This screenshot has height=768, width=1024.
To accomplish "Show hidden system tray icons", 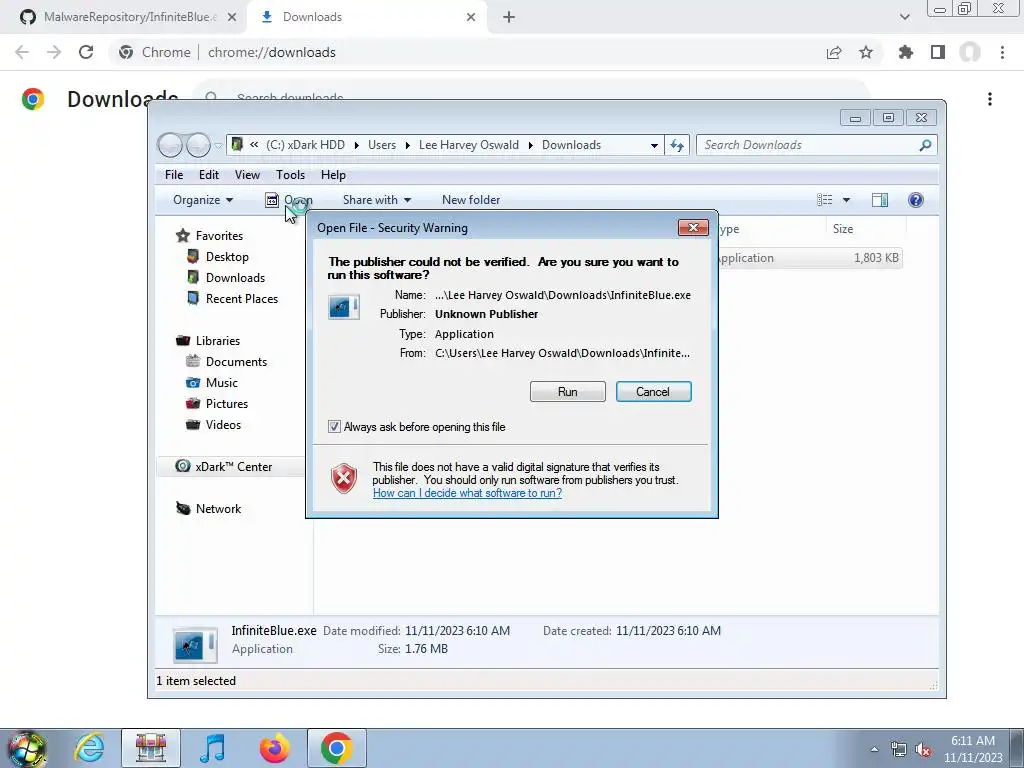I will (x=874, y=749).
